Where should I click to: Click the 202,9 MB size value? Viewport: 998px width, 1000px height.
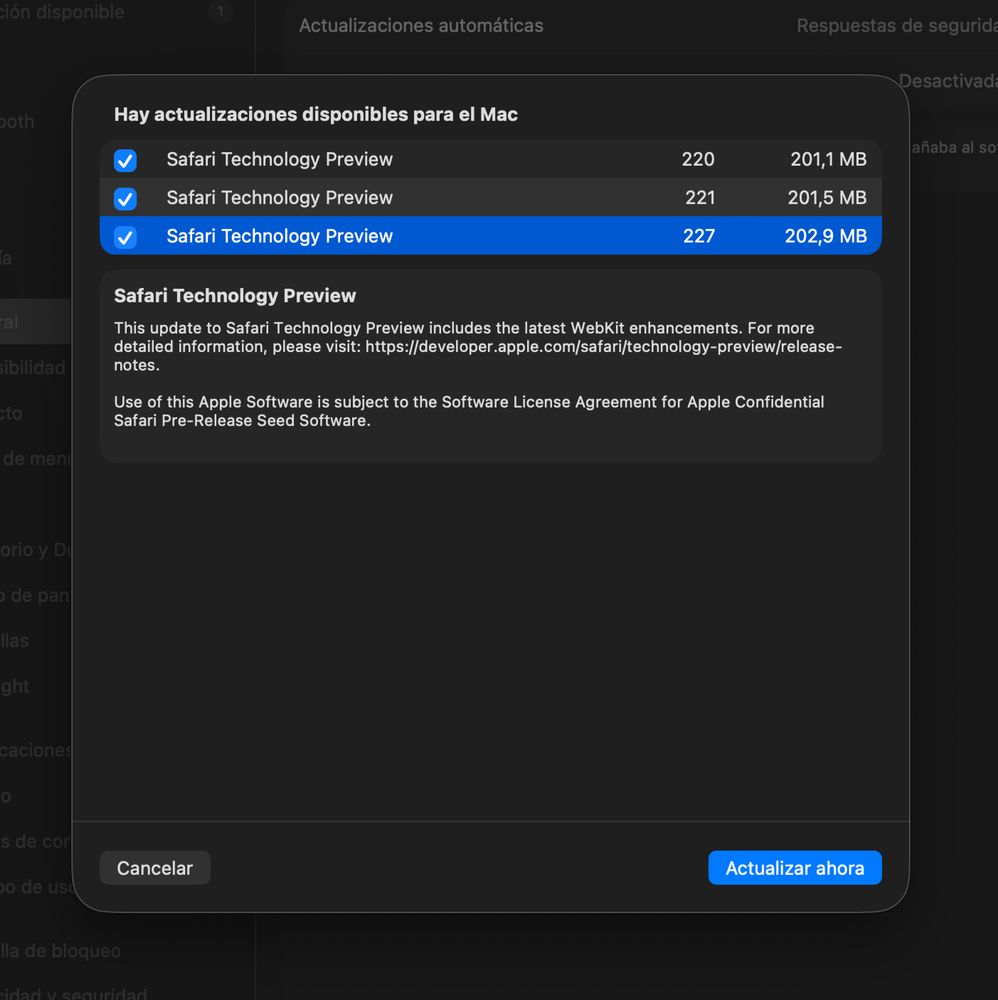826,236
